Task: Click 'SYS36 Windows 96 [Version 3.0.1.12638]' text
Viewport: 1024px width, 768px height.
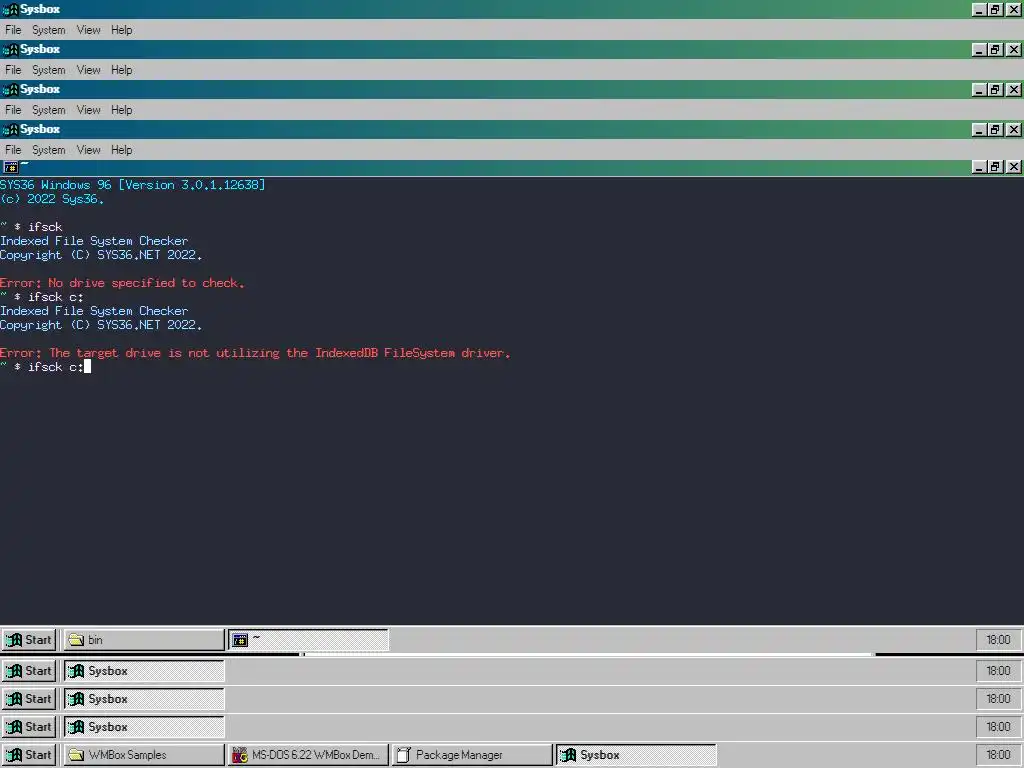Action: point(133,185)
